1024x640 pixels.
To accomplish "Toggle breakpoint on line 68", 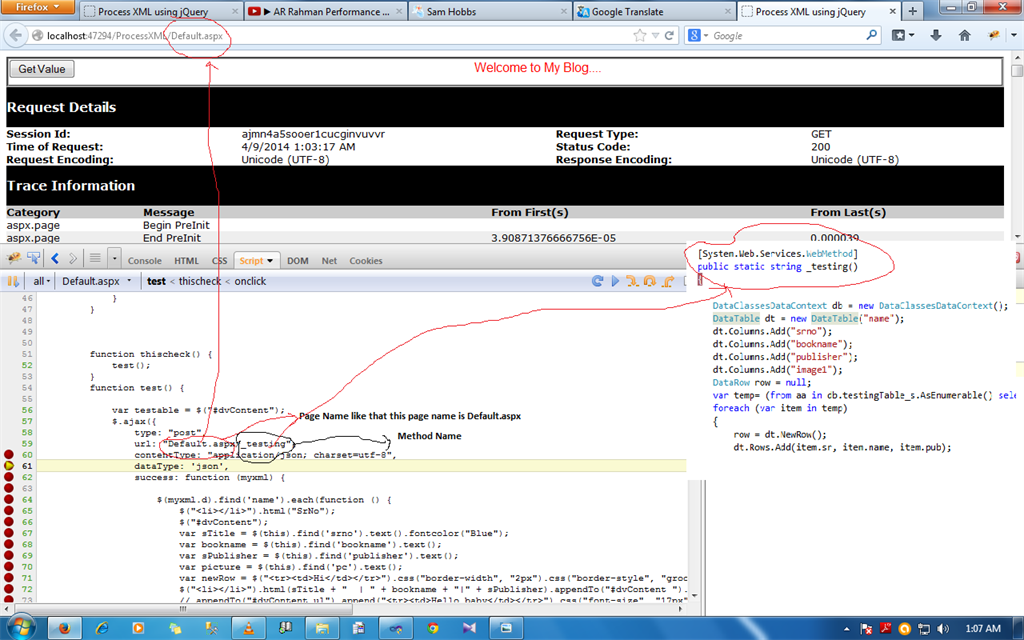I will [x=8, y=544].
